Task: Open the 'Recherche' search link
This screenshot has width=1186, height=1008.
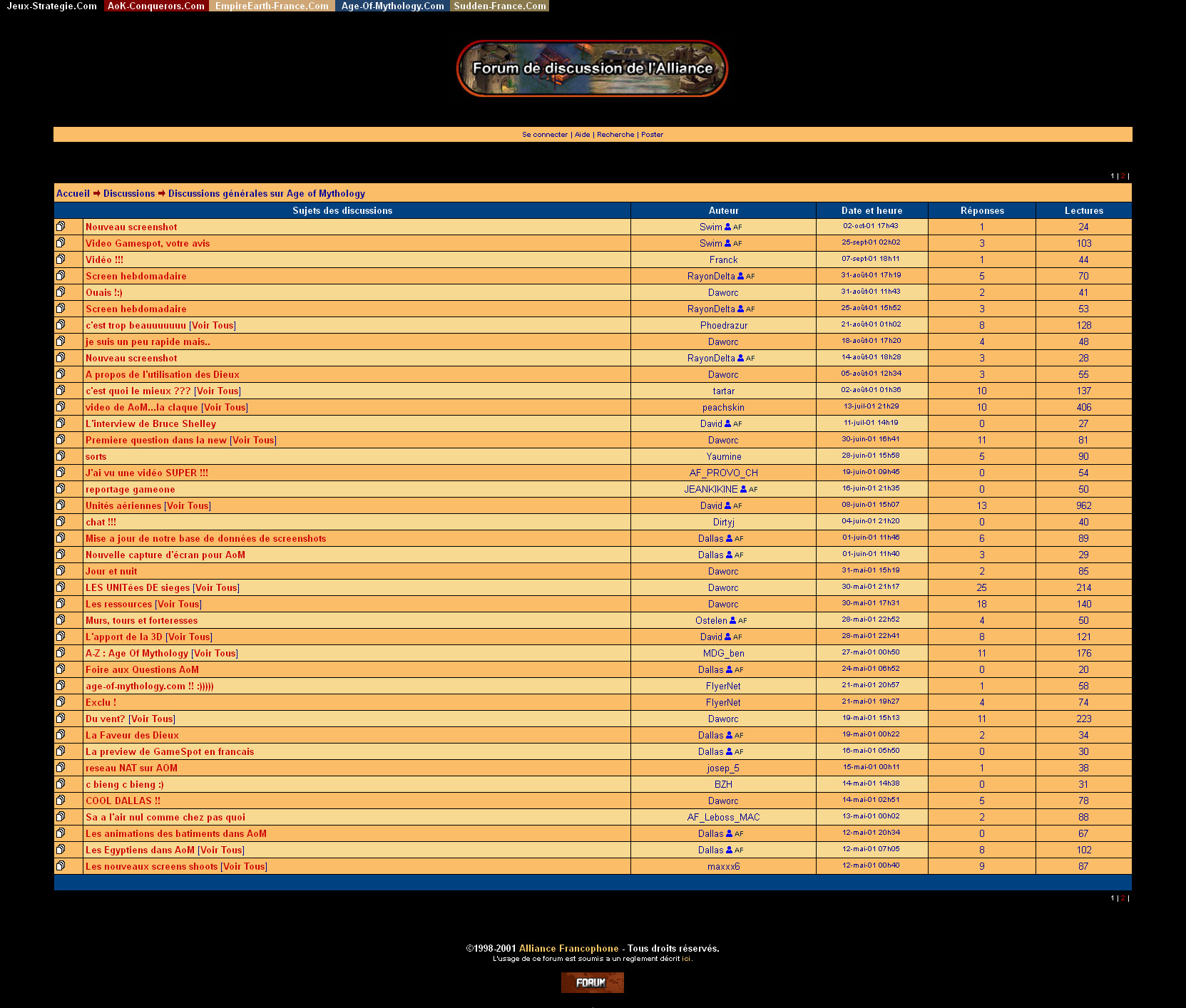Action: [x=615, y=135]
